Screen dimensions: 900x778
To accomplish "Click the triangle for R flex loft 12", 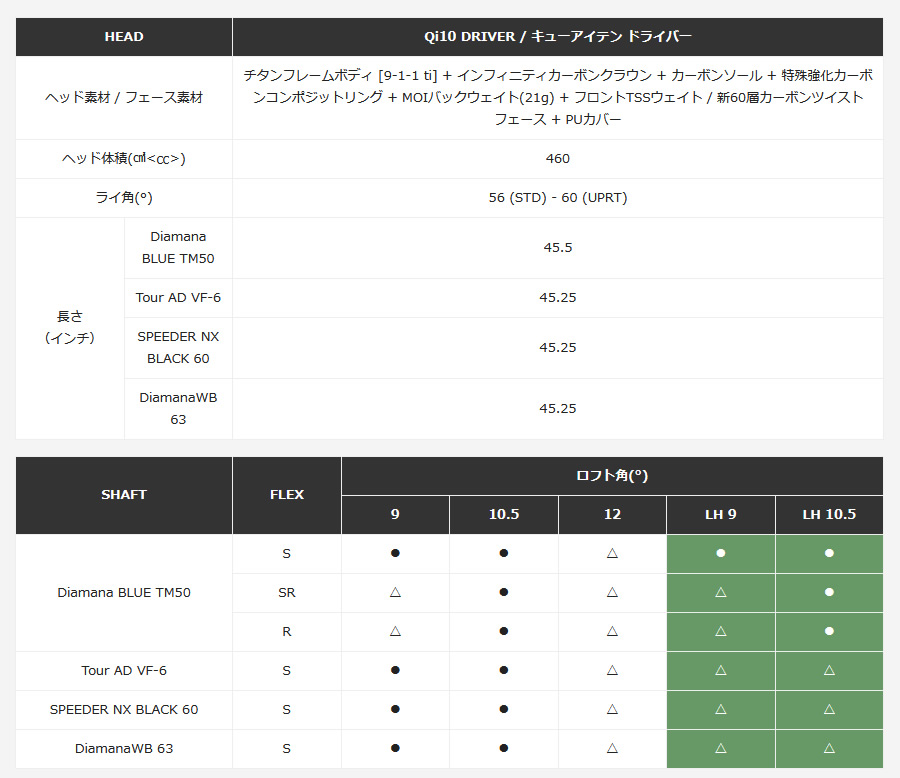I will [612, 632].
